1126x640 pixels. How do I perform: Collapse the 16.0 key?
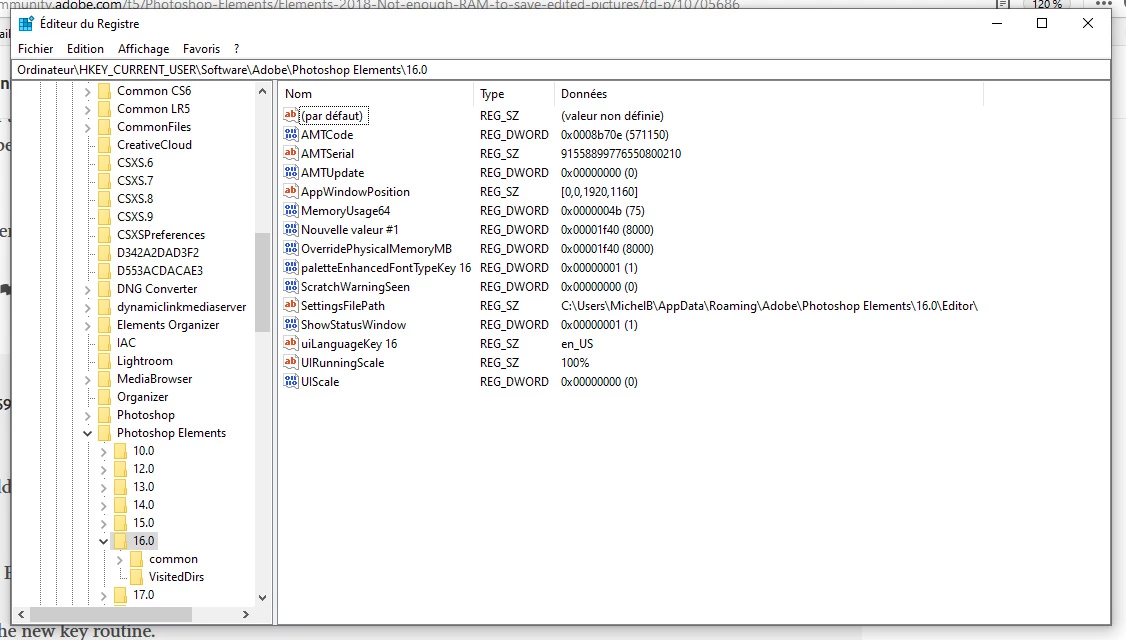(103, 541)
